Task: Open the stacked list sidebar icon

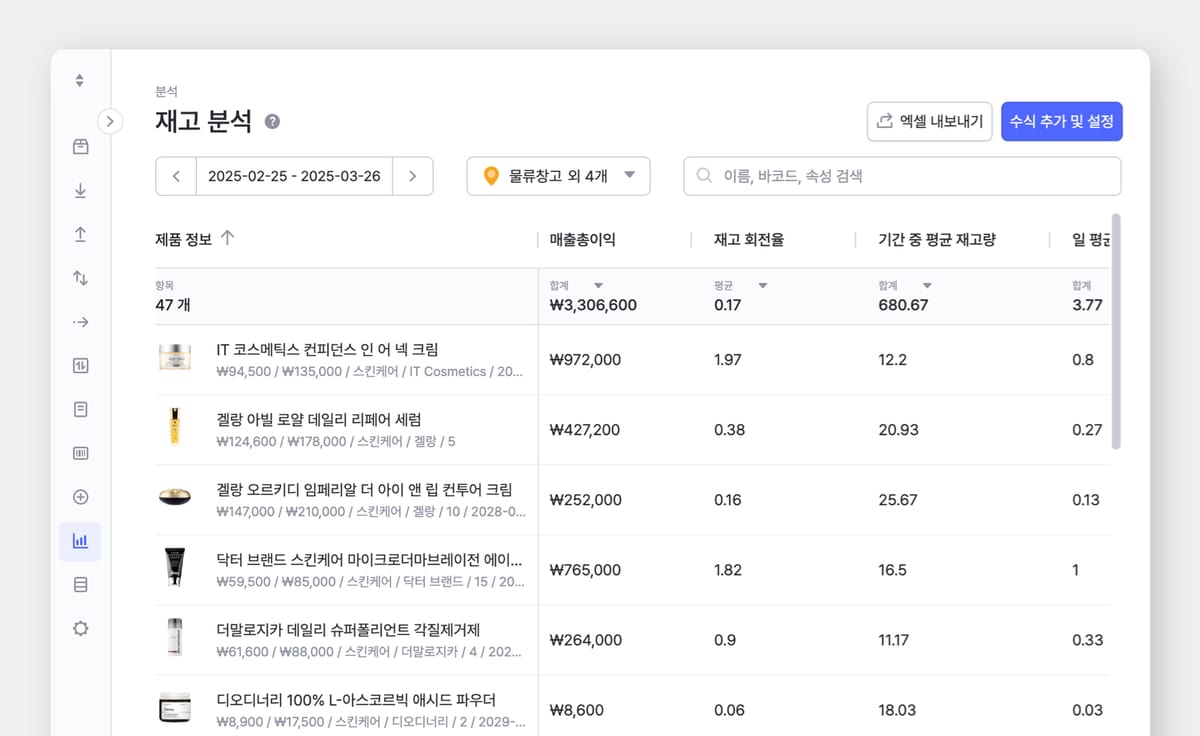Action: coord(80,585)
